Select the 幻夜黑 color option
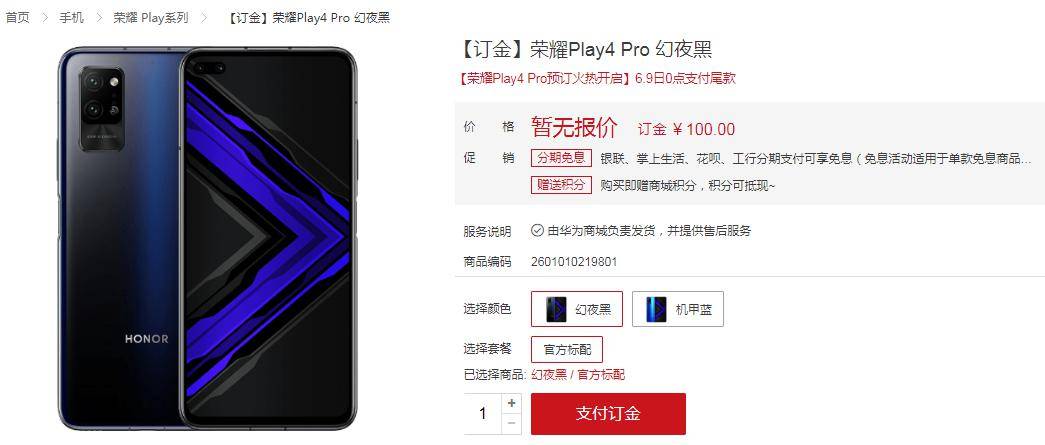1045x445 pixels. pos(577,309)
